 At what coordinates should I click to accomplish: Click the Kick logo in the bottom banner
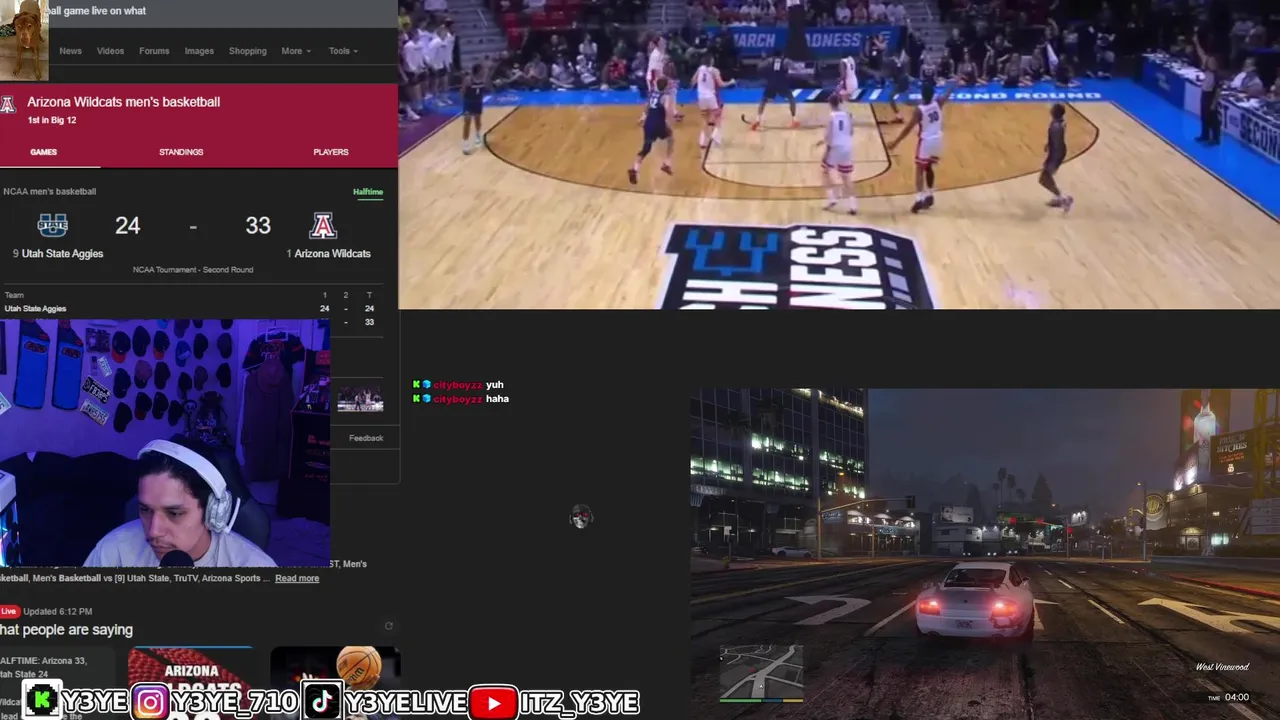[x=41, y=702]
